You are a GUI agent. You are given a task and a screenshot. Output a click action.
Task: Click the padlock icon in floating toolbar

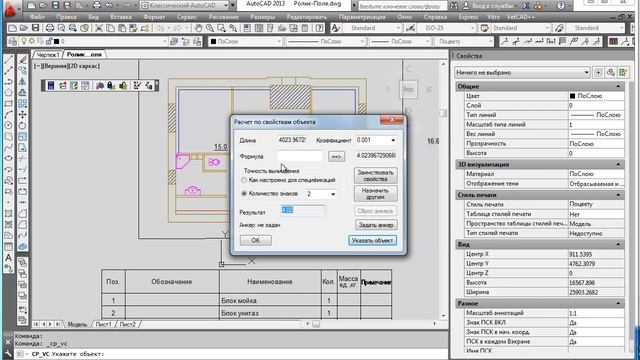point(111,85)
